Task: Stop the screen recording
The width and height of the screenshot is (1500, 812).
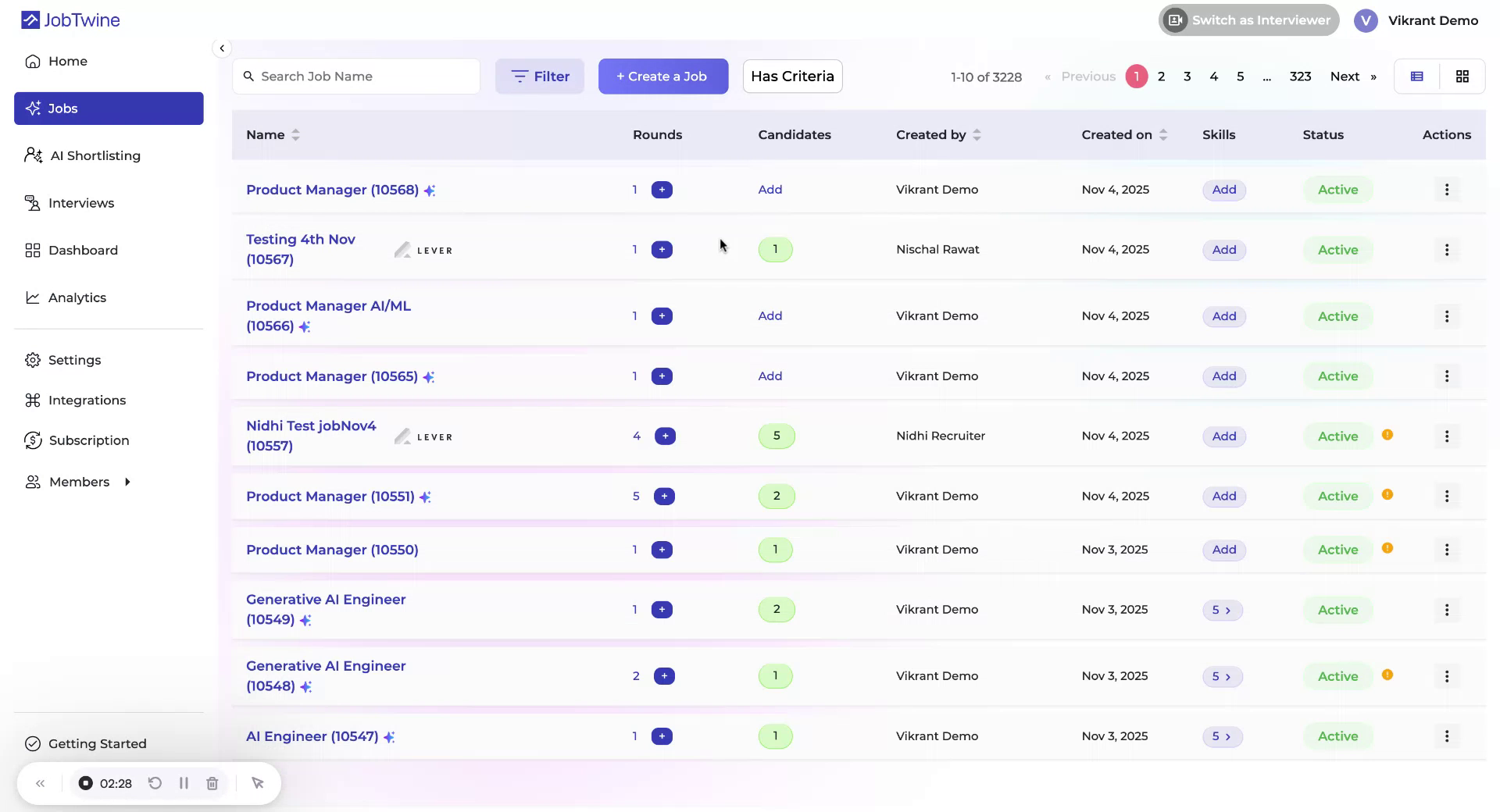Action: (x=85, y=783)
